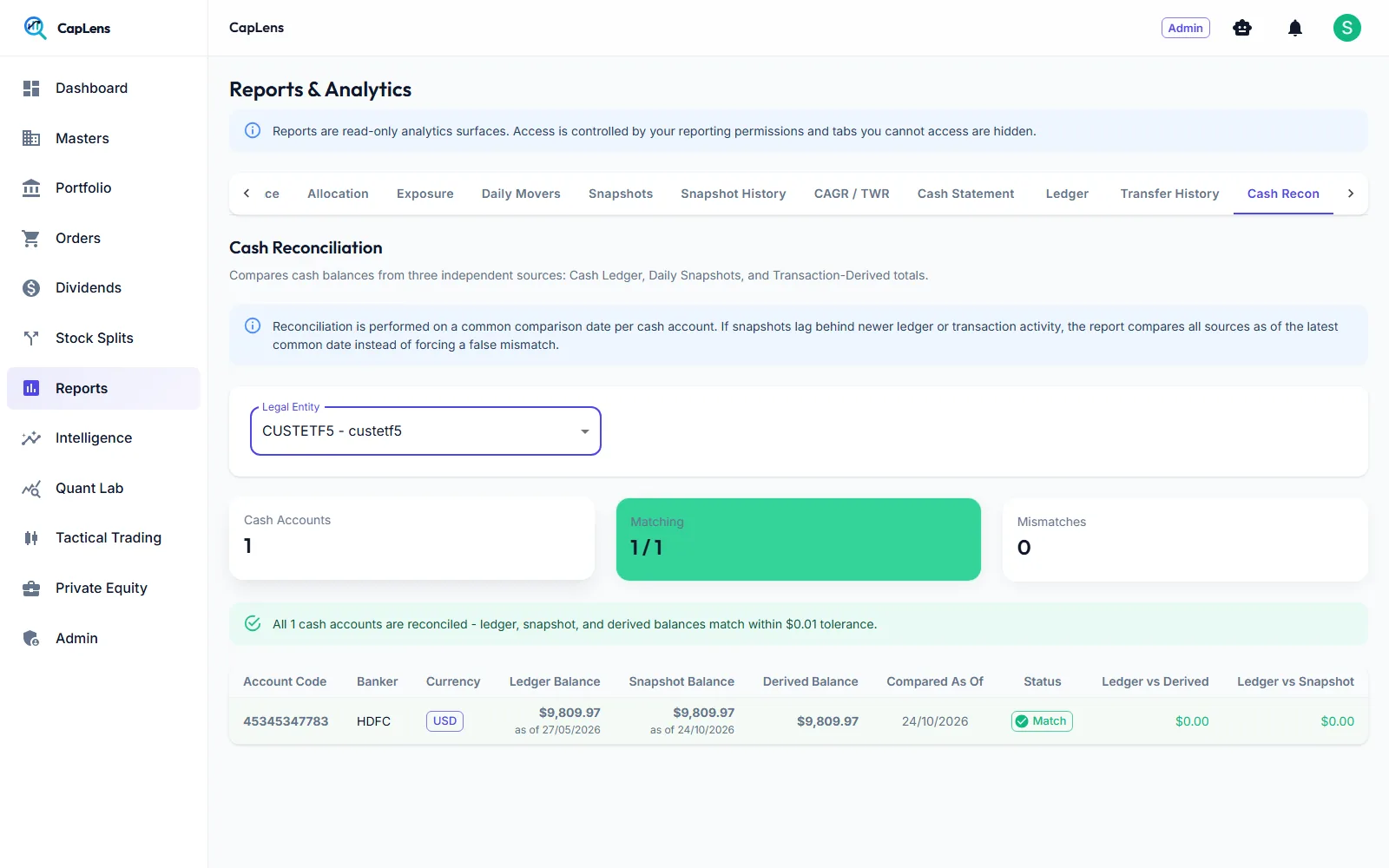Open the Snapshot History tab
This screenshot has width=1389, height=868.
734,194
